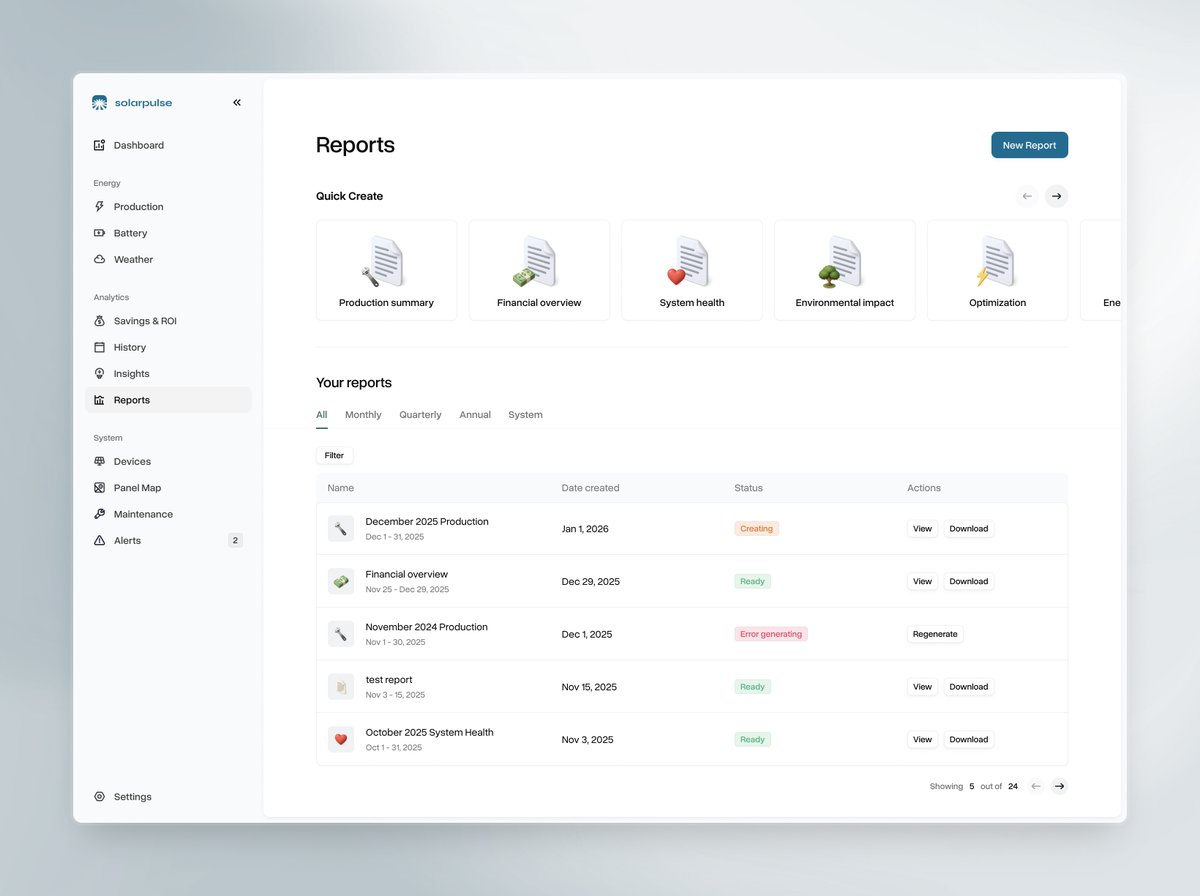1200x896 pixels.
Task: Download October 2025 System Health report
Action: (x=968, y=740)
